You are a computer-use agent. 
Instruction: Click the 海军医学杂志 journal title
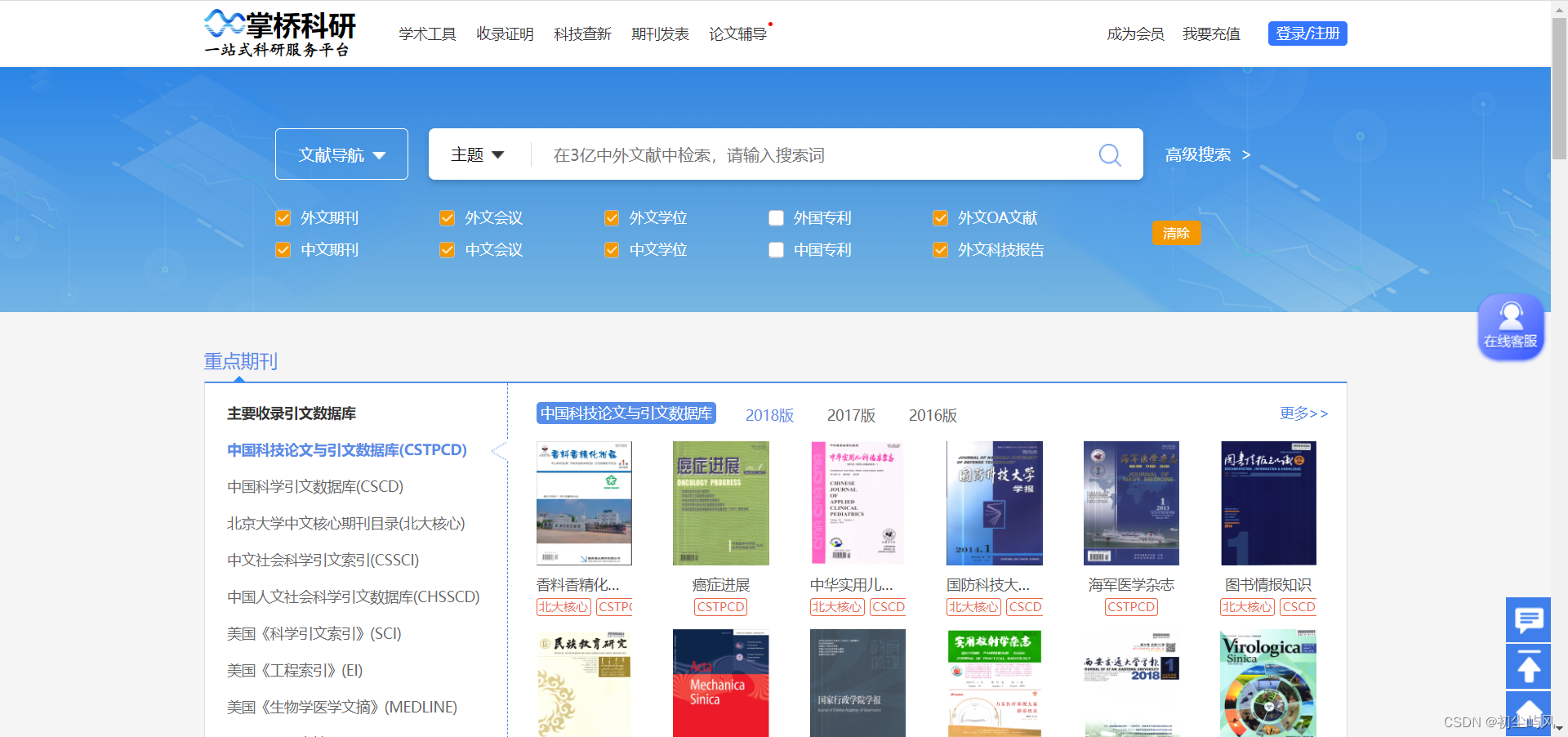click(1131, 585)
